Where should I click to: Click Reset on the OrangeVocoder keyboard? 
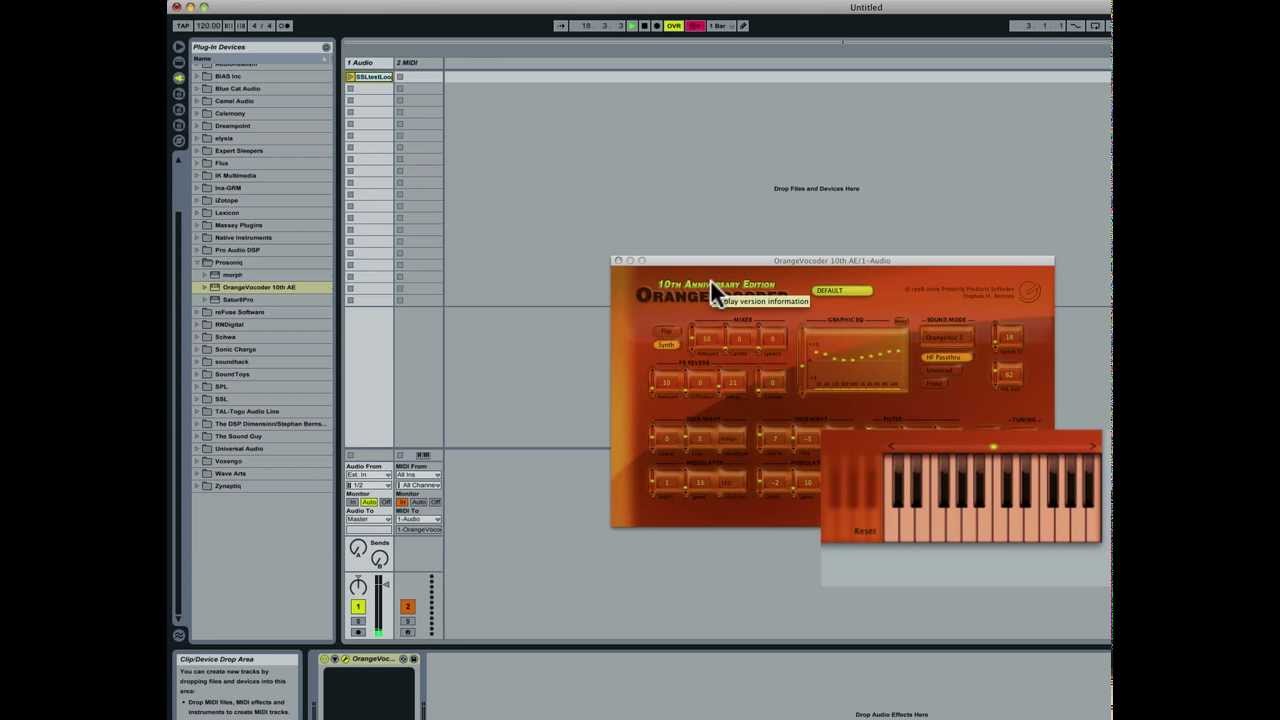pyautogui.click(x=865, y=531)
